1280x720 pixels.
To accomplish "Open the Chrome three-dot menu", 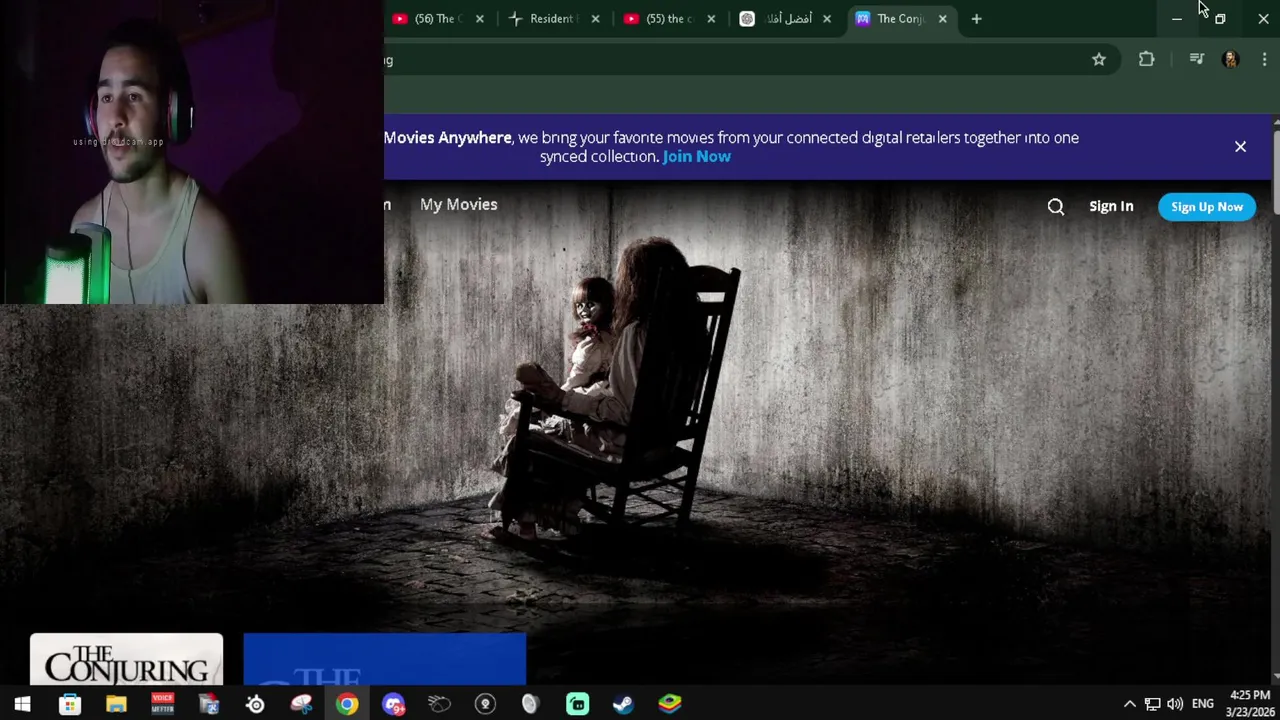I will (x=1264, y=60).
